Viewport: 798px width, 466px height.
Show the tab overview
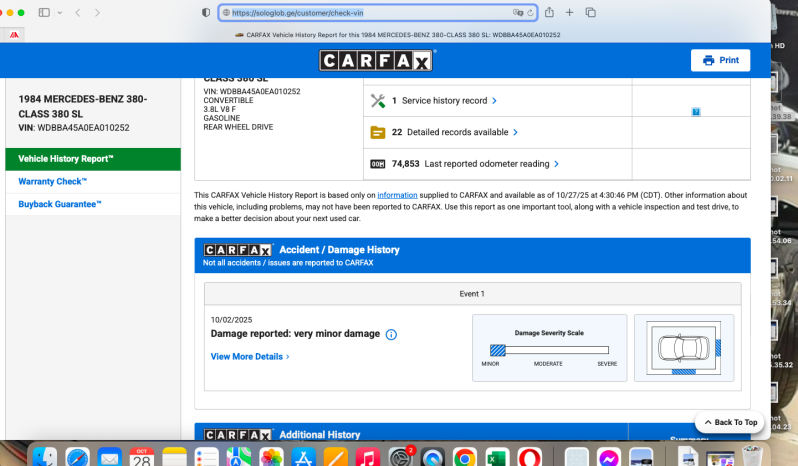point(590,12)
